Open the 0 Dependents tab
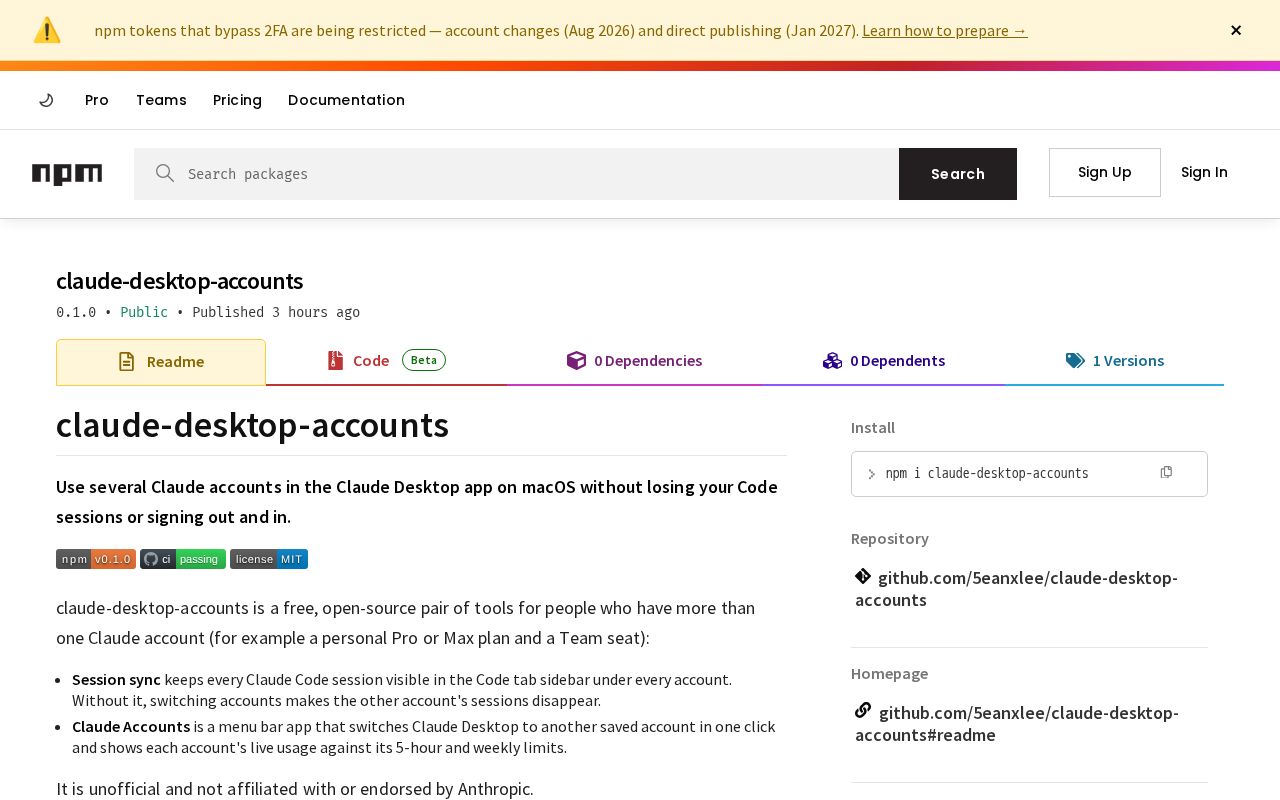 [x=883, y=361]
